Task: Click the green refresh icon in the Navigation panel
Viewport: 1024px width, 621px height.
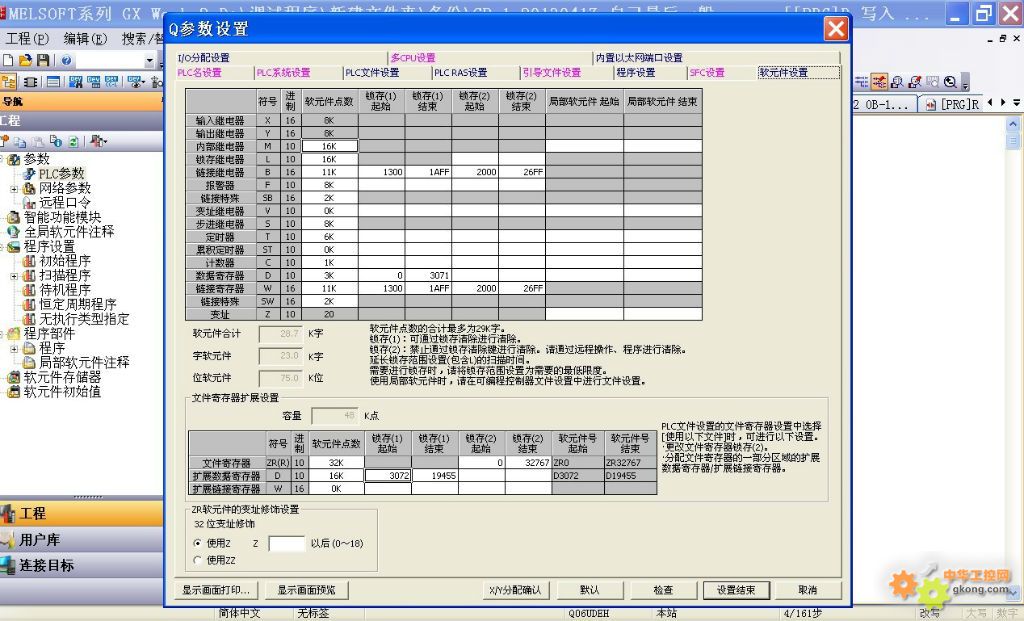Action: (73, 142)
